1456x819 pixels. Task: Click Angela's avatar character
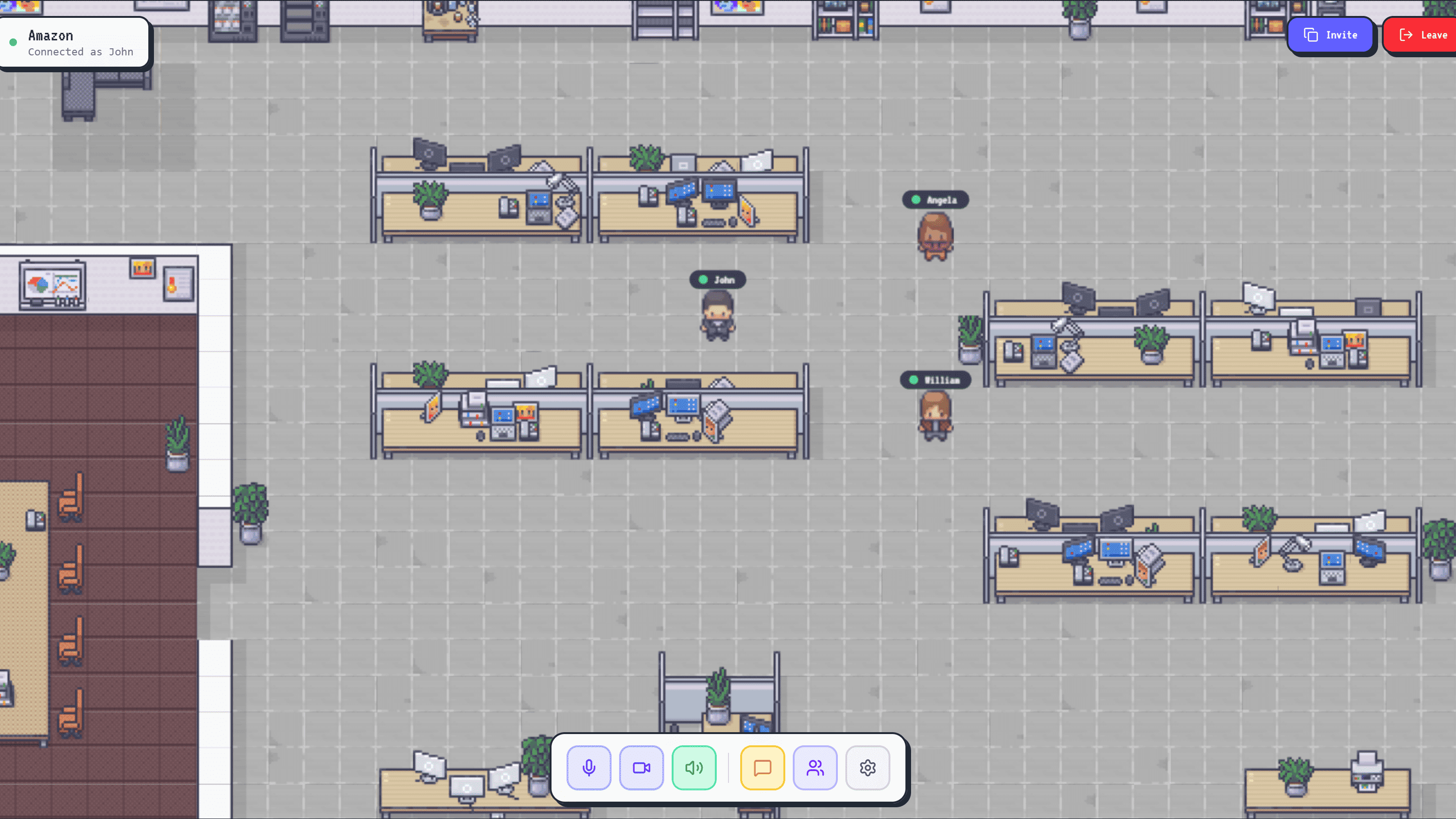click(x=935, y=236)
